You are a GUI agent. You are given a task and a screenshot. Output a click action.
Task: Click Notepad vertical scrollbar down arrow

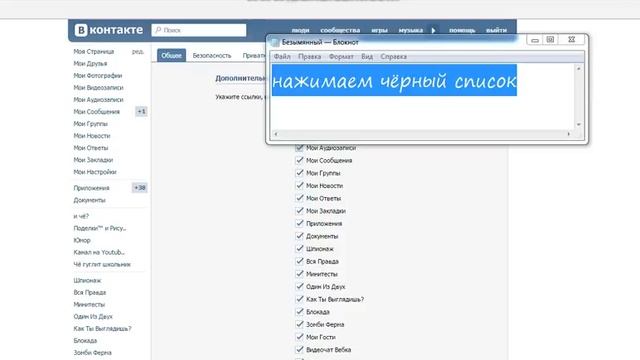pyautogui.click(x=578, y=124)
